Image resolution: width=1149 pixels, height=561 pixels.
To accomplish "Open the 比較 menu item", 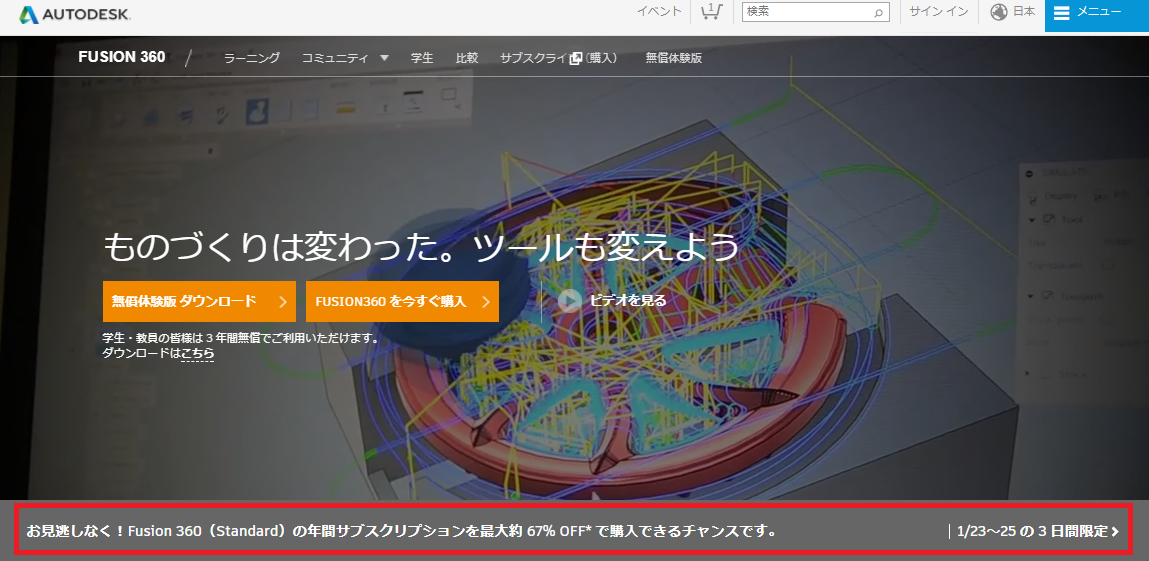I will click(467, 58).
